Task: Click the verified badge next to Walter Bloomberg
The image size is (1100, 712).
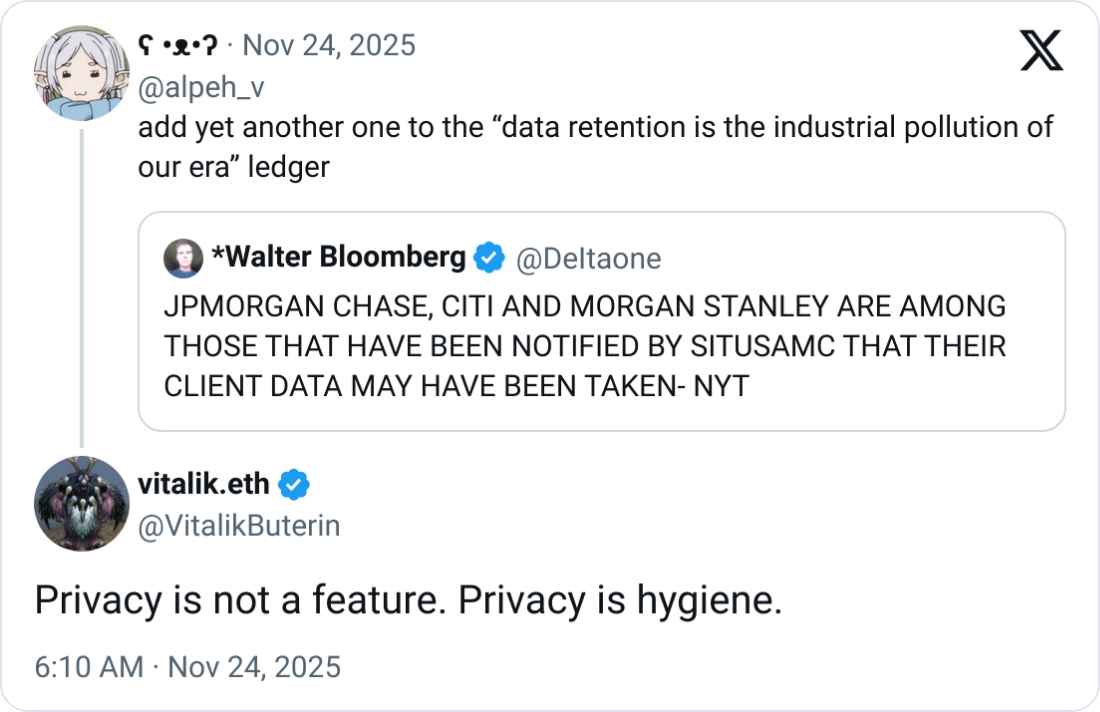Action: [488, 258]
